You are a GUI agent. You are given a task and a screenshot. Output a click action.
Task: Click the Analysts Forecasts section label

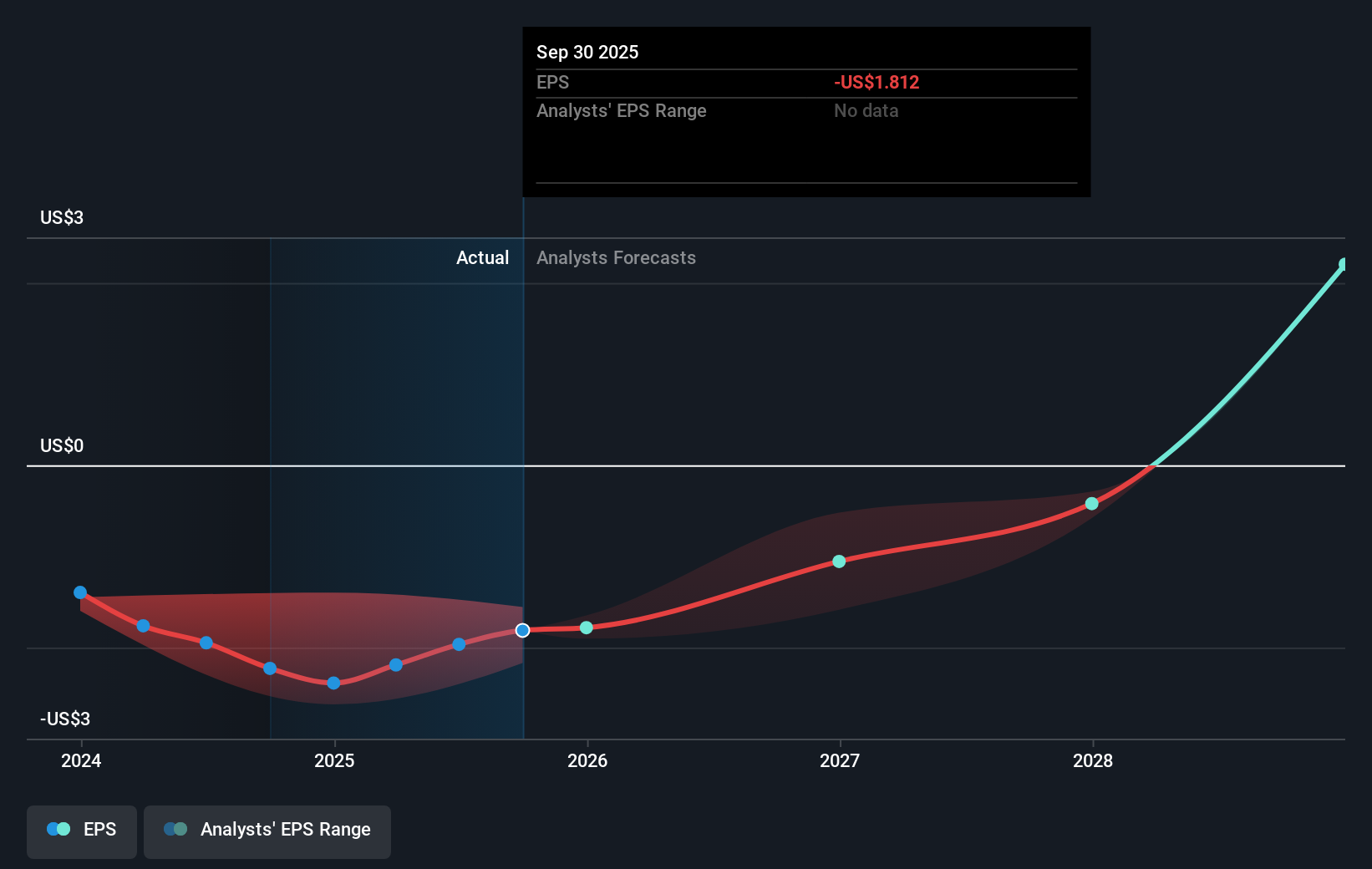pos(616,258)
